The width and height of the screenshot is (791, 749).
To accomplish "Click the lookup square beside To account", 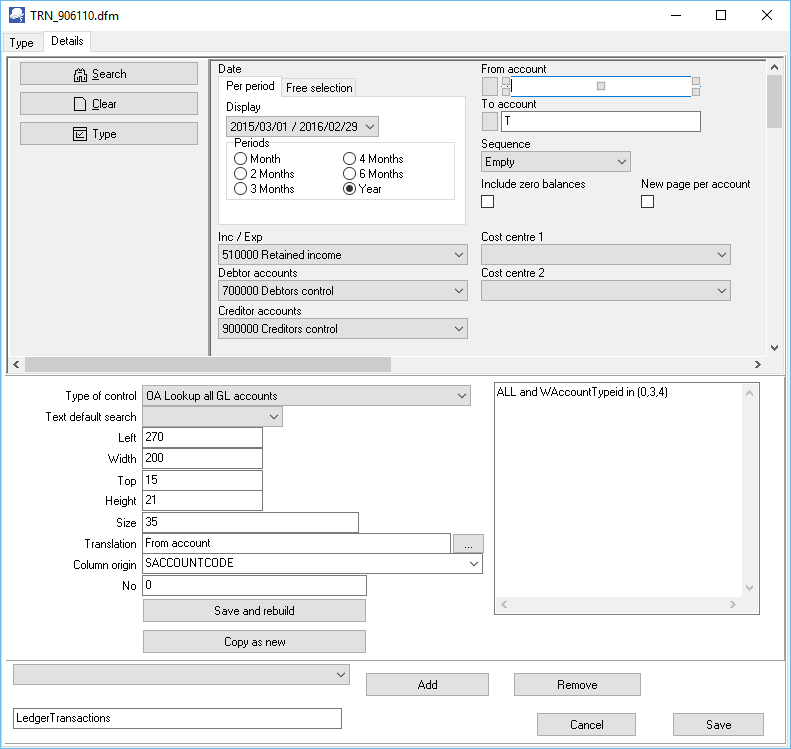I will 490,121.
